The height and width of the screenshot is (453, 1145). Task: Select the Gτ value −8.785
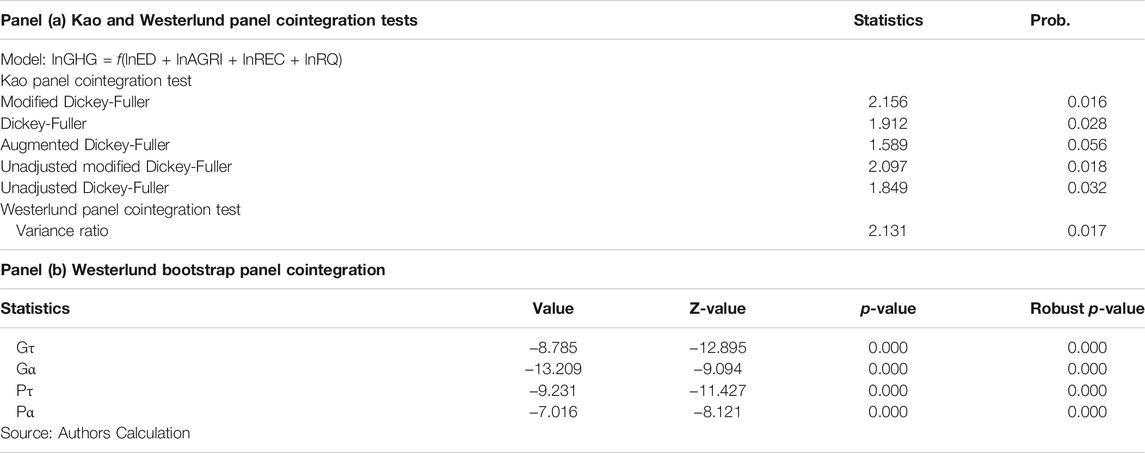(x=554, y=349)
